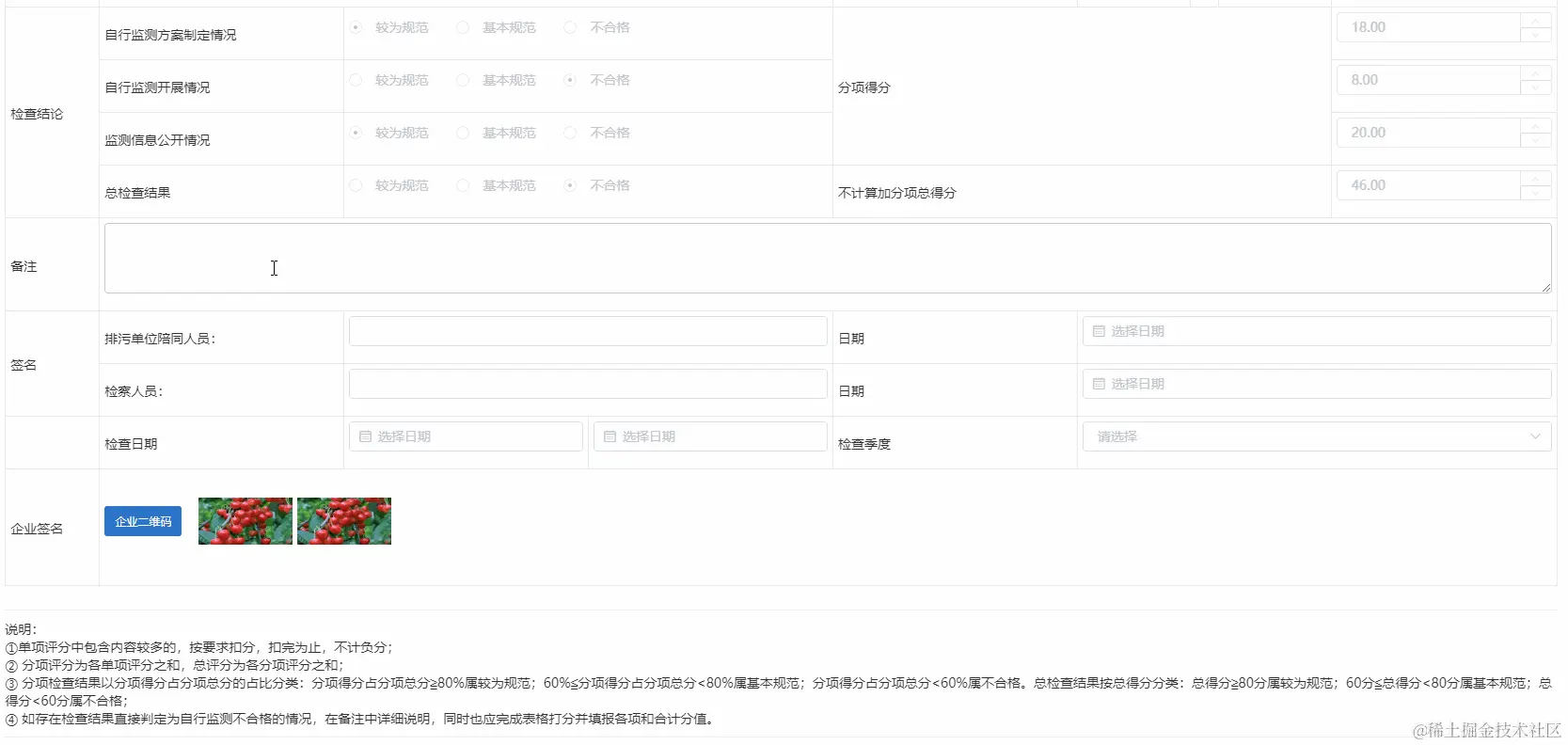Image resolution: width=1568 pixels, height=745 pixels.
Task: Select 不合格 for 总检查结果
Action: (570, 185)
